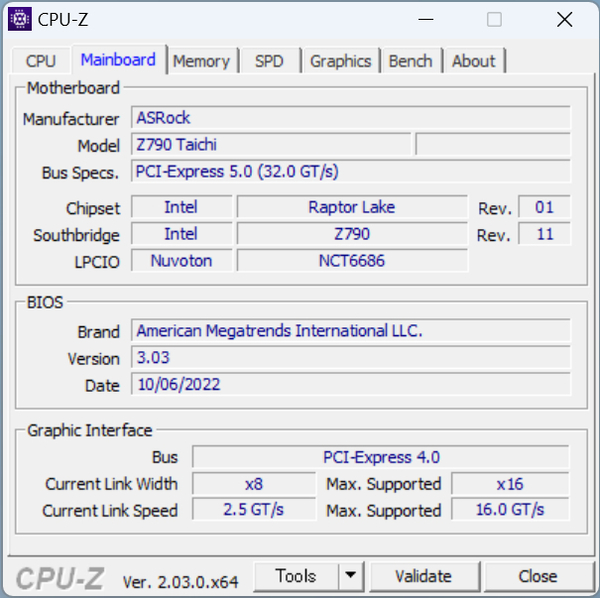Open the Graphics tab
Viewport: 600px width, 598px height.
point(341,61)
